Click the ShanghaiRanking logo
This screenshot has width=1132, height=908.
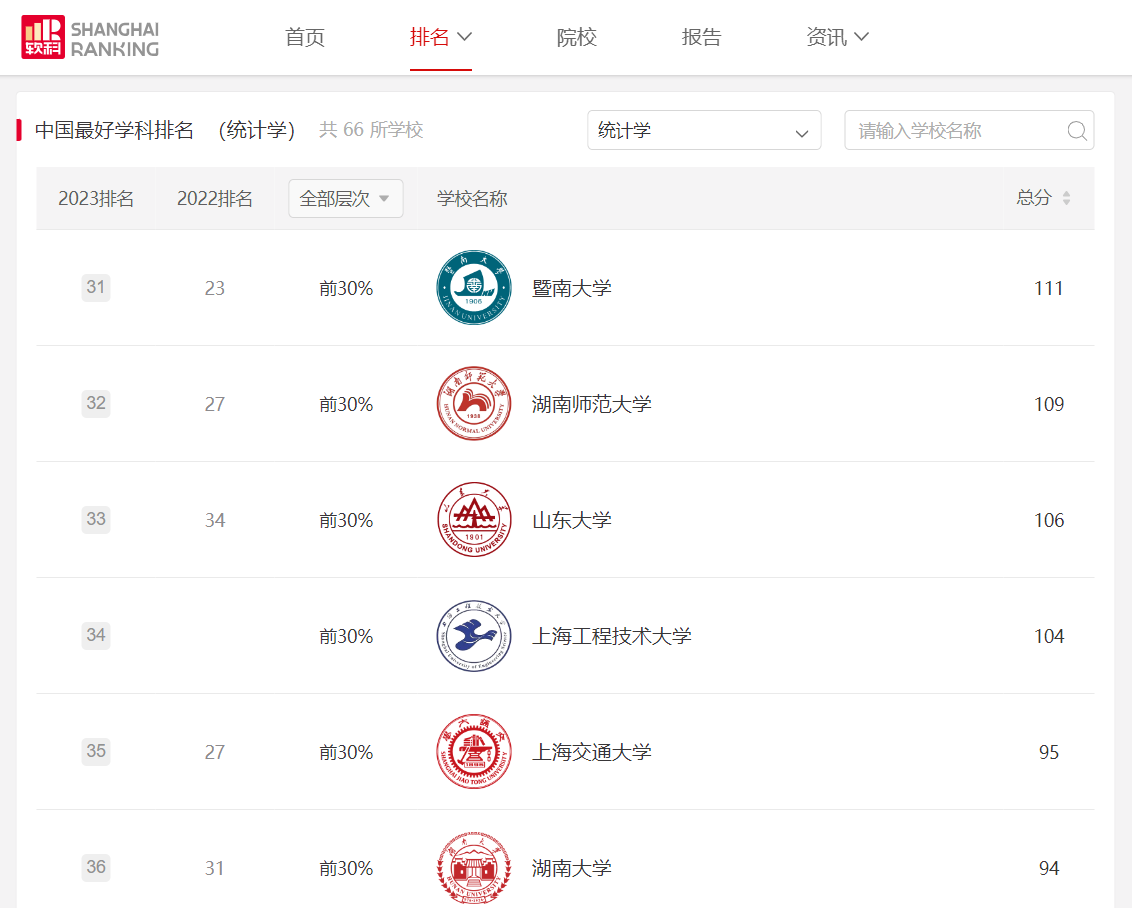coord(90,37)
